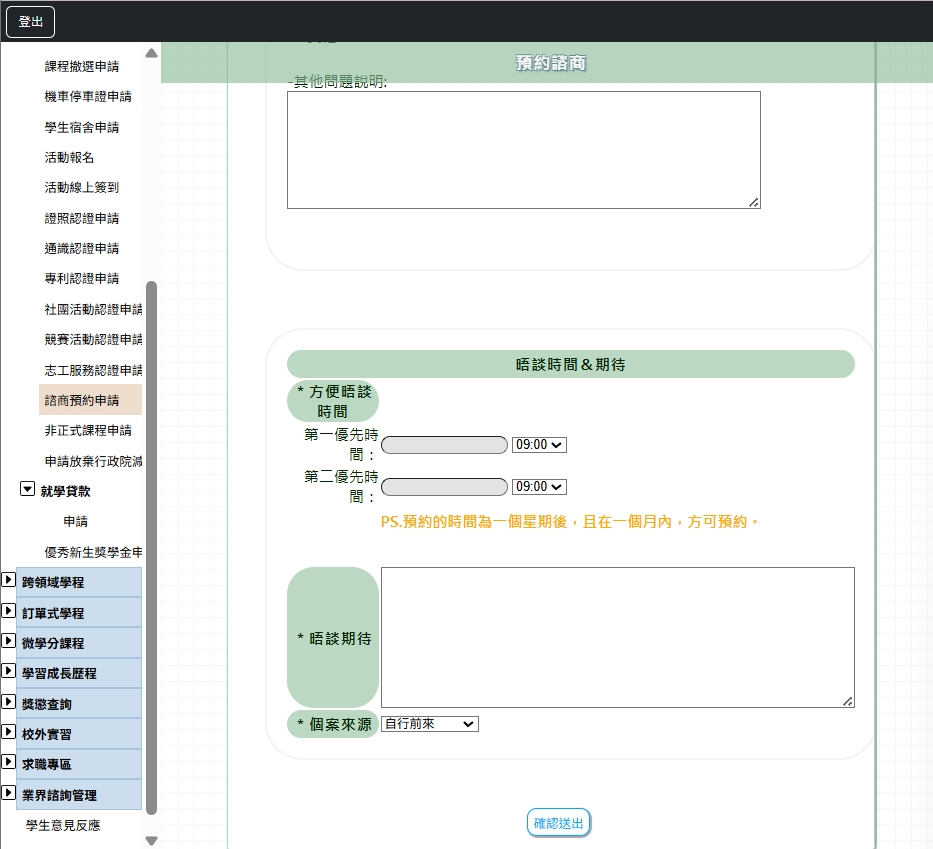Open 獎懲查詢 via its arrow icon

[x=8, y=703]
